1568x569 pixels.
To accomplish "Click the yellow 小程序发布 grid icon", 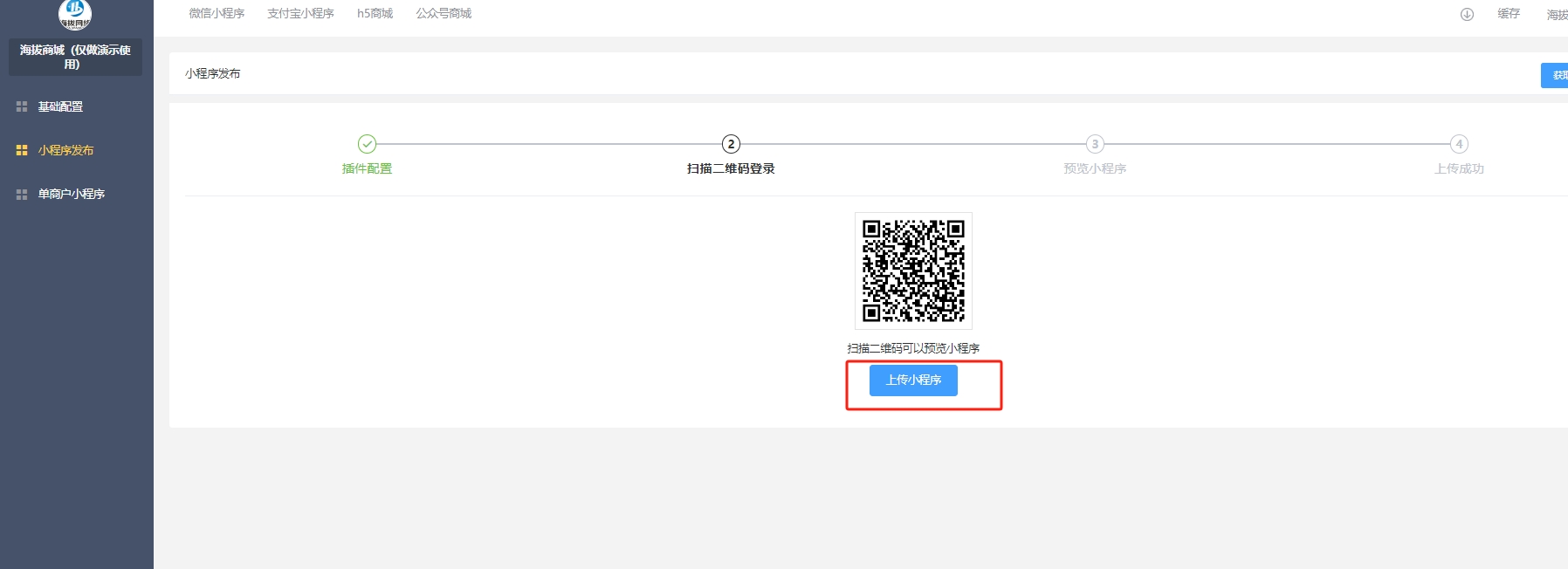I will 22,150.
